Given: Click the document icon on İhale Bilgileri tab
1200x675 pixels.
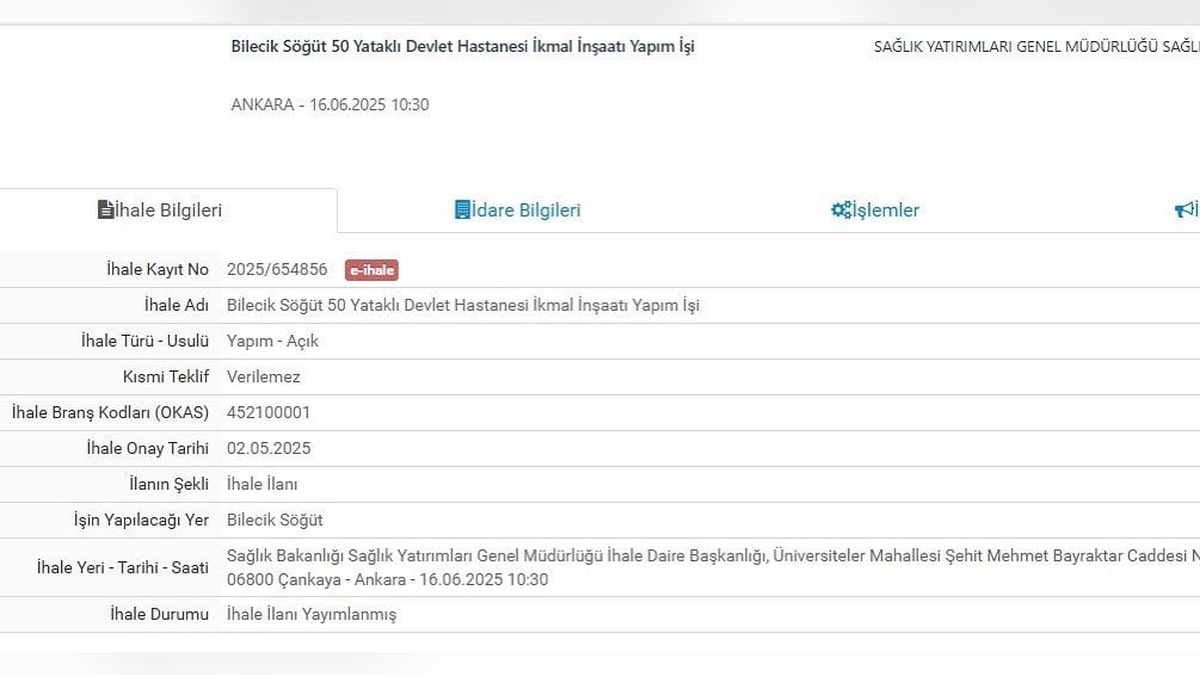Looking at the screenshot, I should tap(105, 210).
